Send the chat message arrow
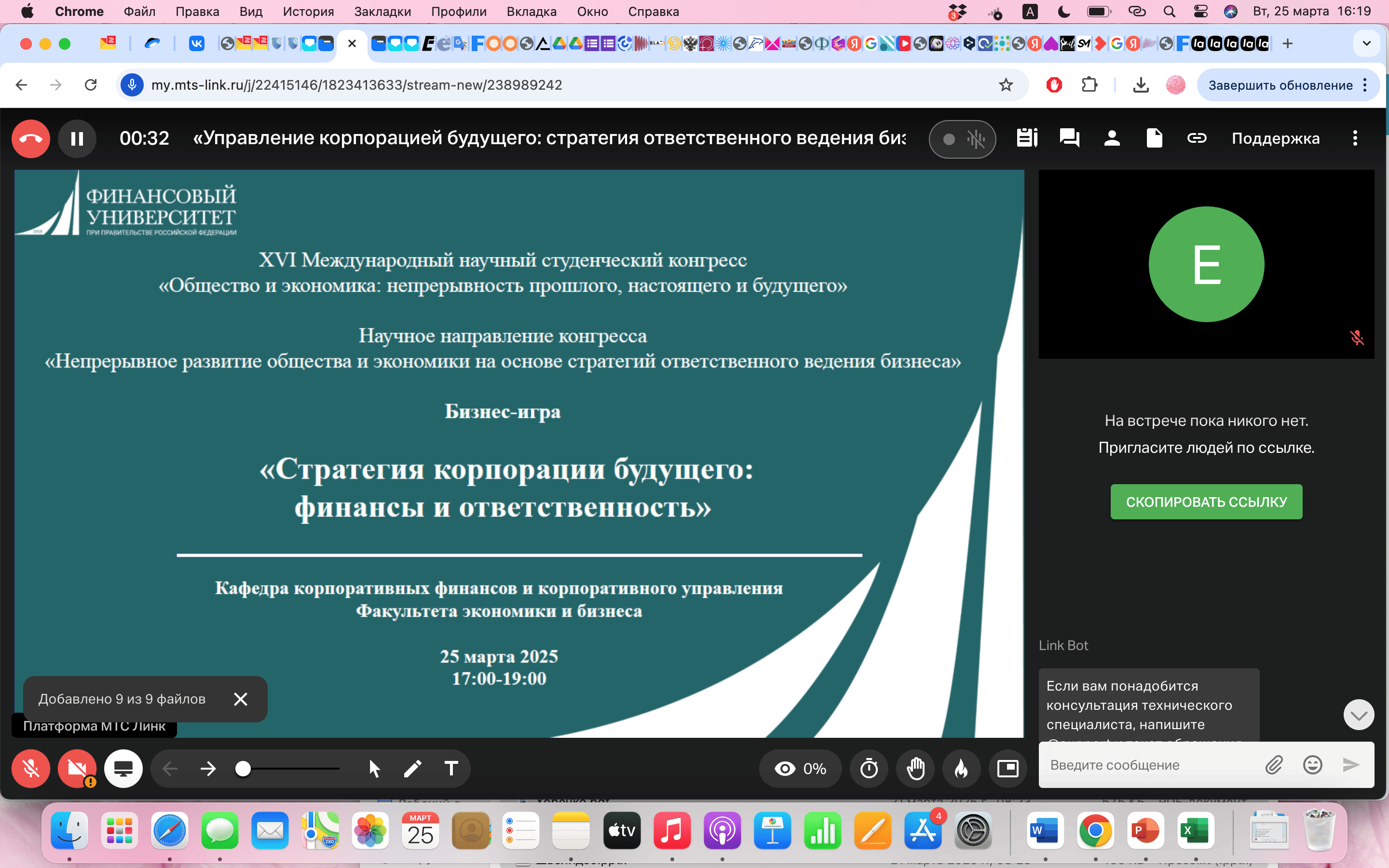The width and height of the screenshot is (1389, 868). pyautogui.click(x=1351, y=765)
